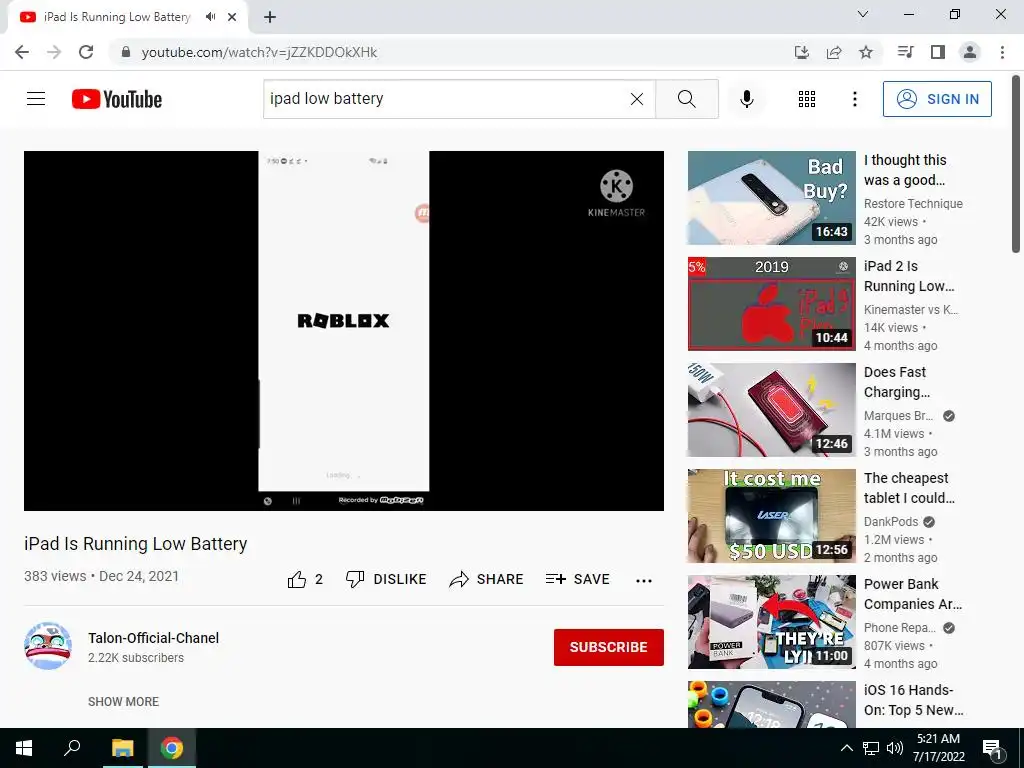Bookmark this tab with star icon
The height and width of the screenshot is (768, 1024).
pyautogui.click(x=866, y=52)
